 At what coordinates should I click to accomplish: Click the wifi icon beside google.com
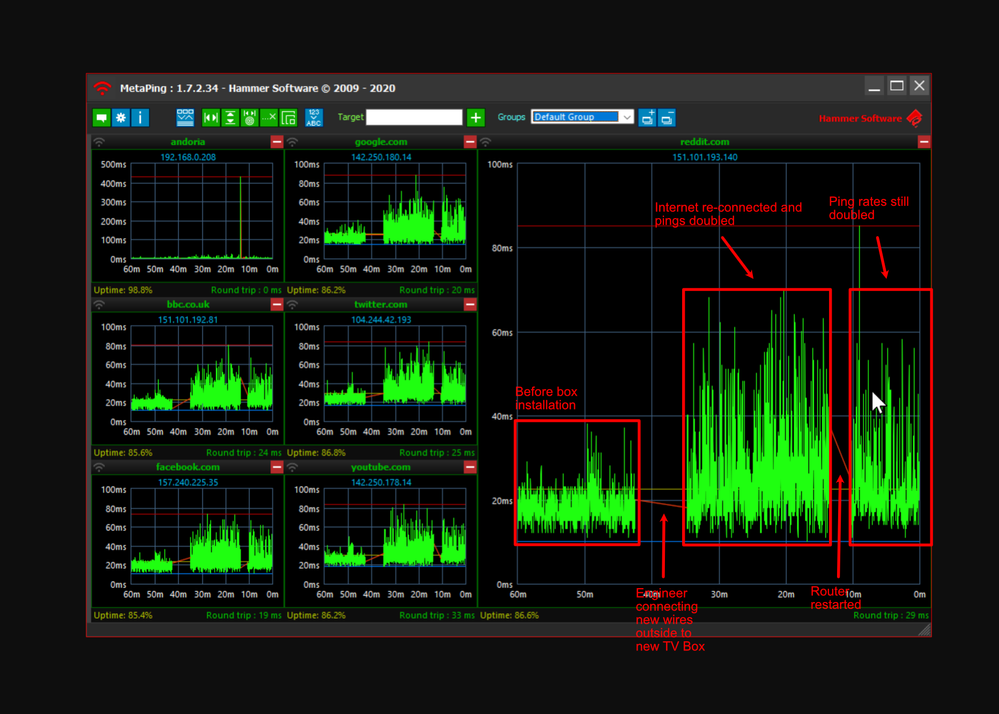(x=292, y=142)
